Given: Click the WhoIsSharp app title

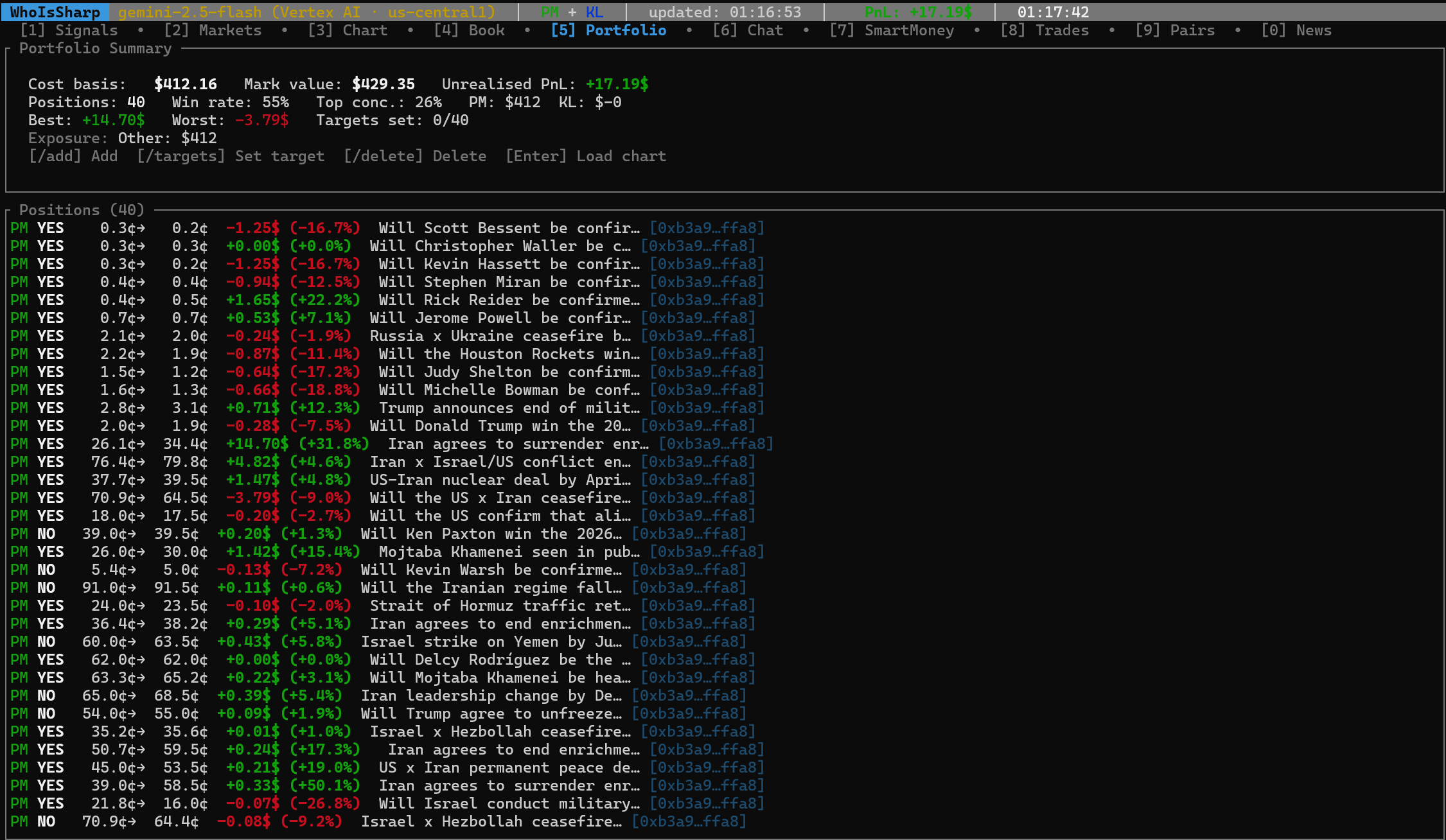Looking at the screenshot, I should (55, 12).
